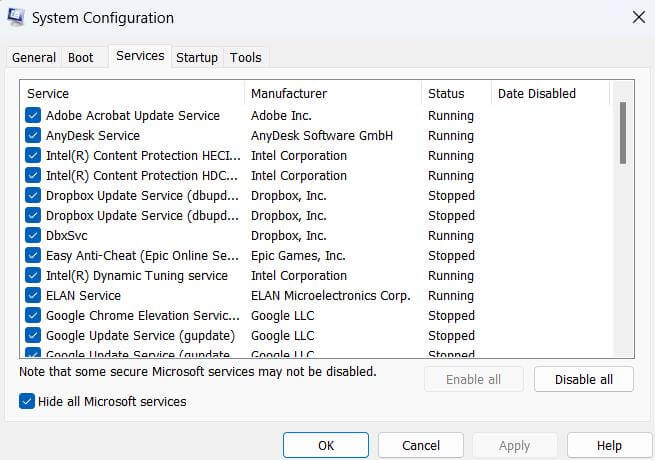Image resolution: width=655 pixels, height=460 pixels.
Task: Click Stopped status of Google Update (gupdate)
Action: point(452,336)
